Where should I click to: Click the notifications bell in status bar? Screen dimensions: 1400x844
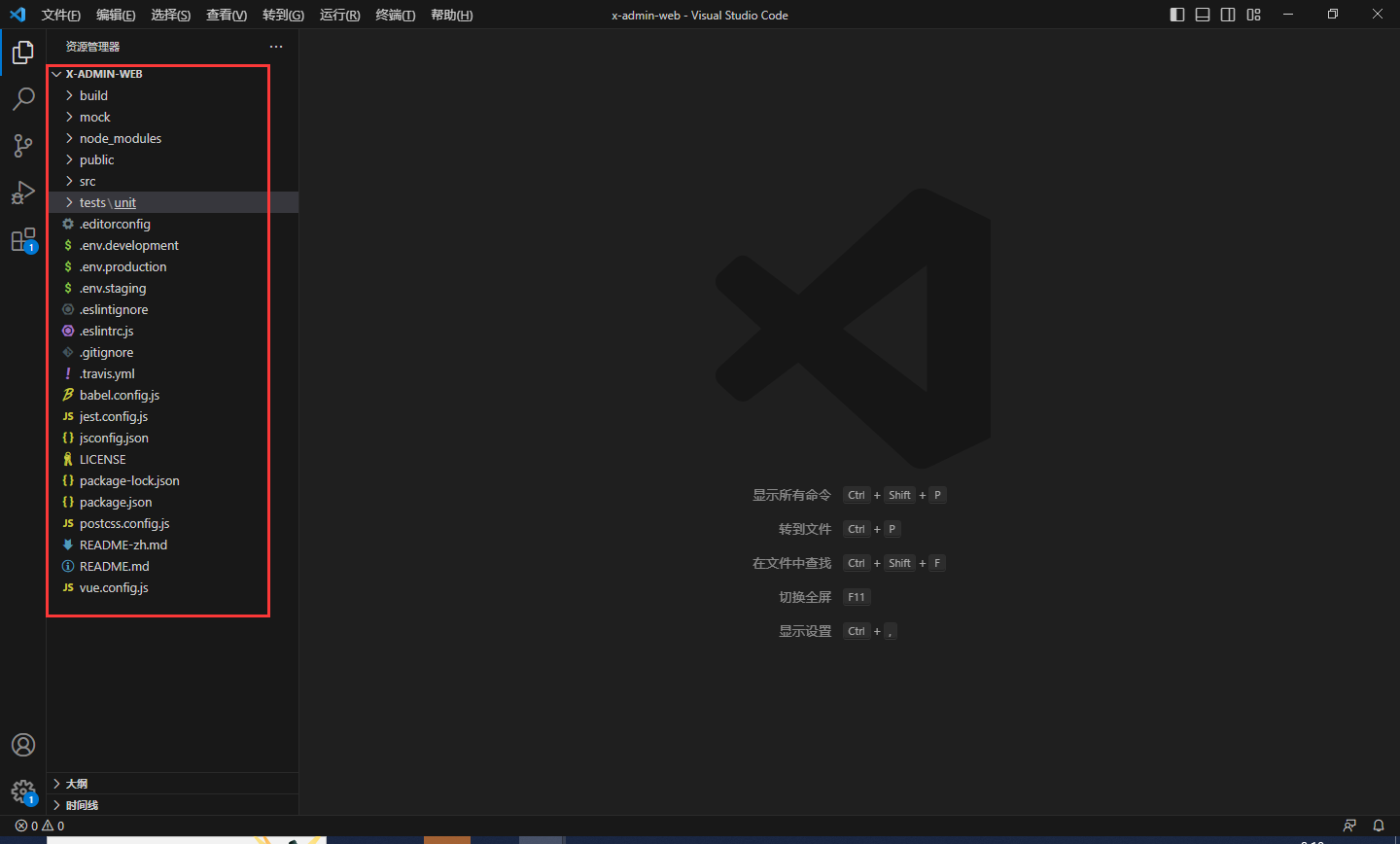[x=1378, y=826]
